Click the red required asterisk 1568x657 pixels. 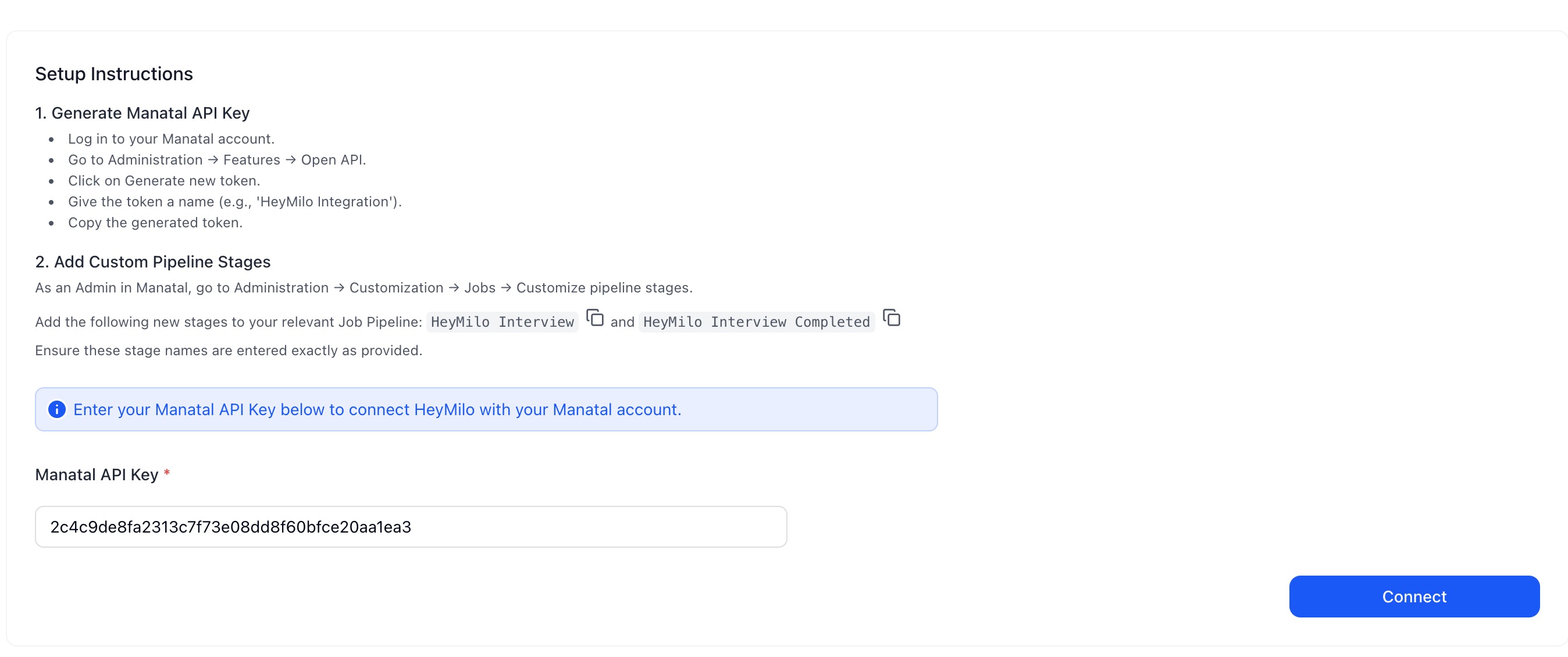pos(167,473)
